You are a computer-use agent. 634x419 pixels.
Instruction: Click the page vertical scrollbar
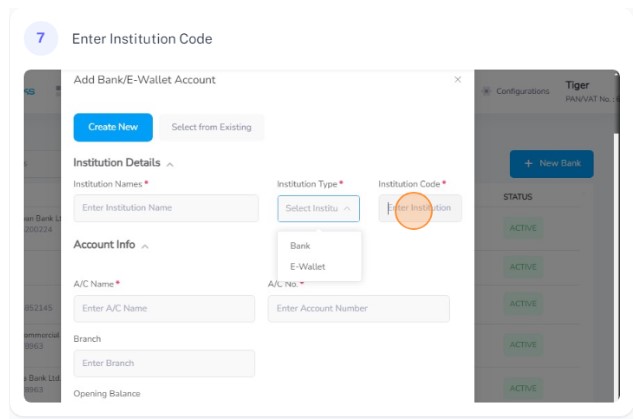point(617,104)
